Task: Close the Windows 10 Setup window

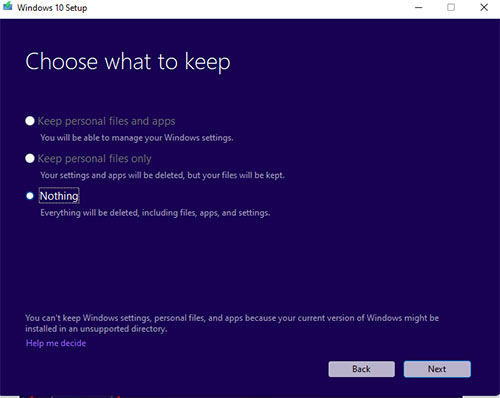Action: coord(484,7)
